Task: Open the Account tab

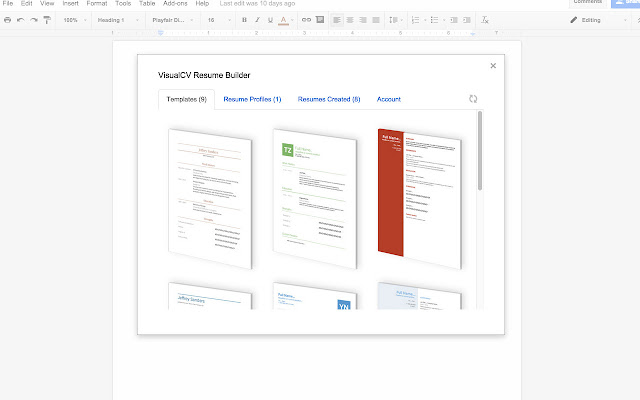Action: (389, 99)
